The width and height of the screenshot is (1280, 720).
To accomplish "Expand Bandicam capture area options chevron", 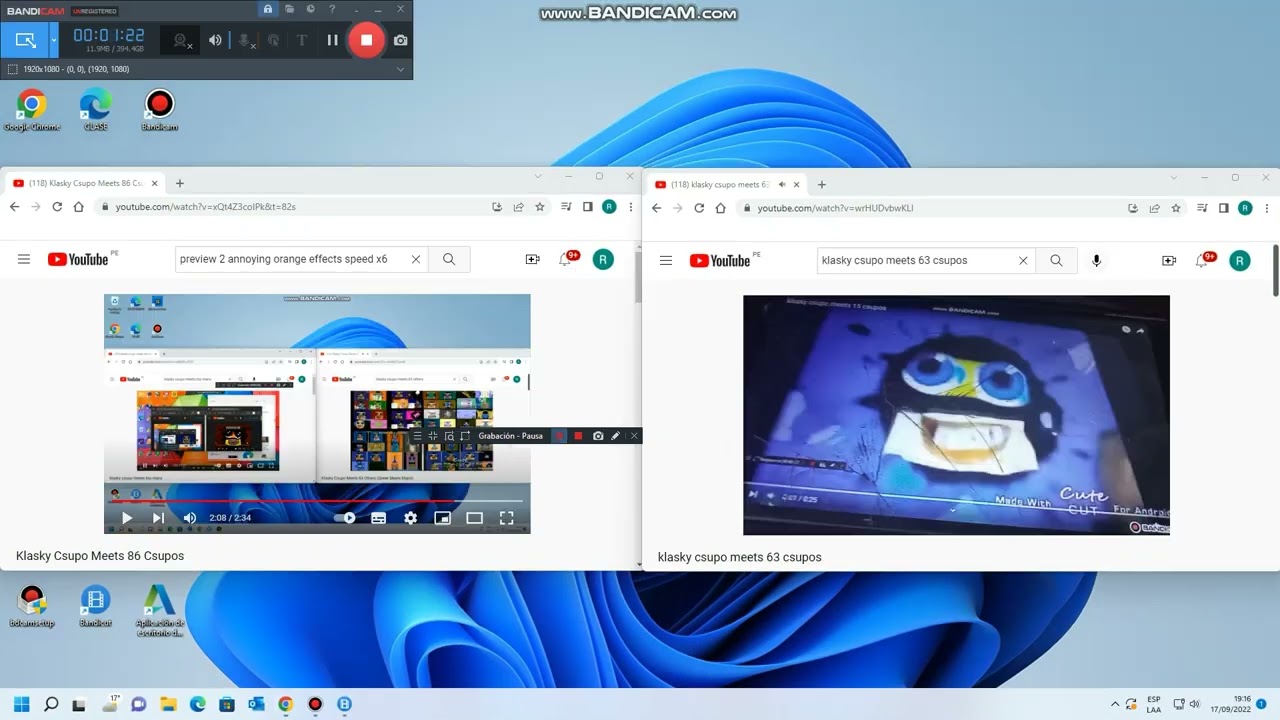I will 400,69.
